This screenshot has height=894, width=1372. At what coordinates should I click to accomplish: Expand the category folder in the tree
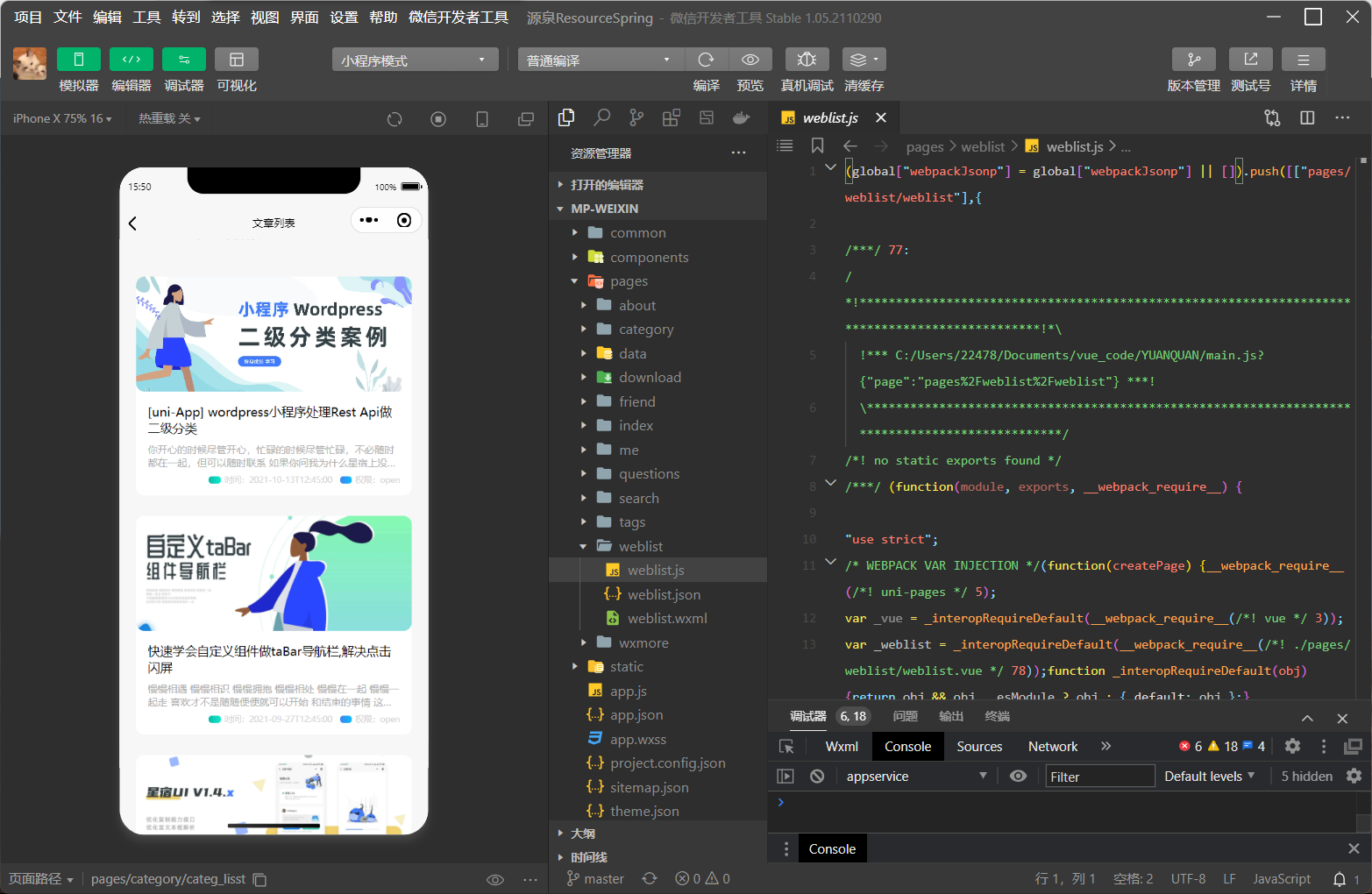pyautogui.click(x=646, y=330)
